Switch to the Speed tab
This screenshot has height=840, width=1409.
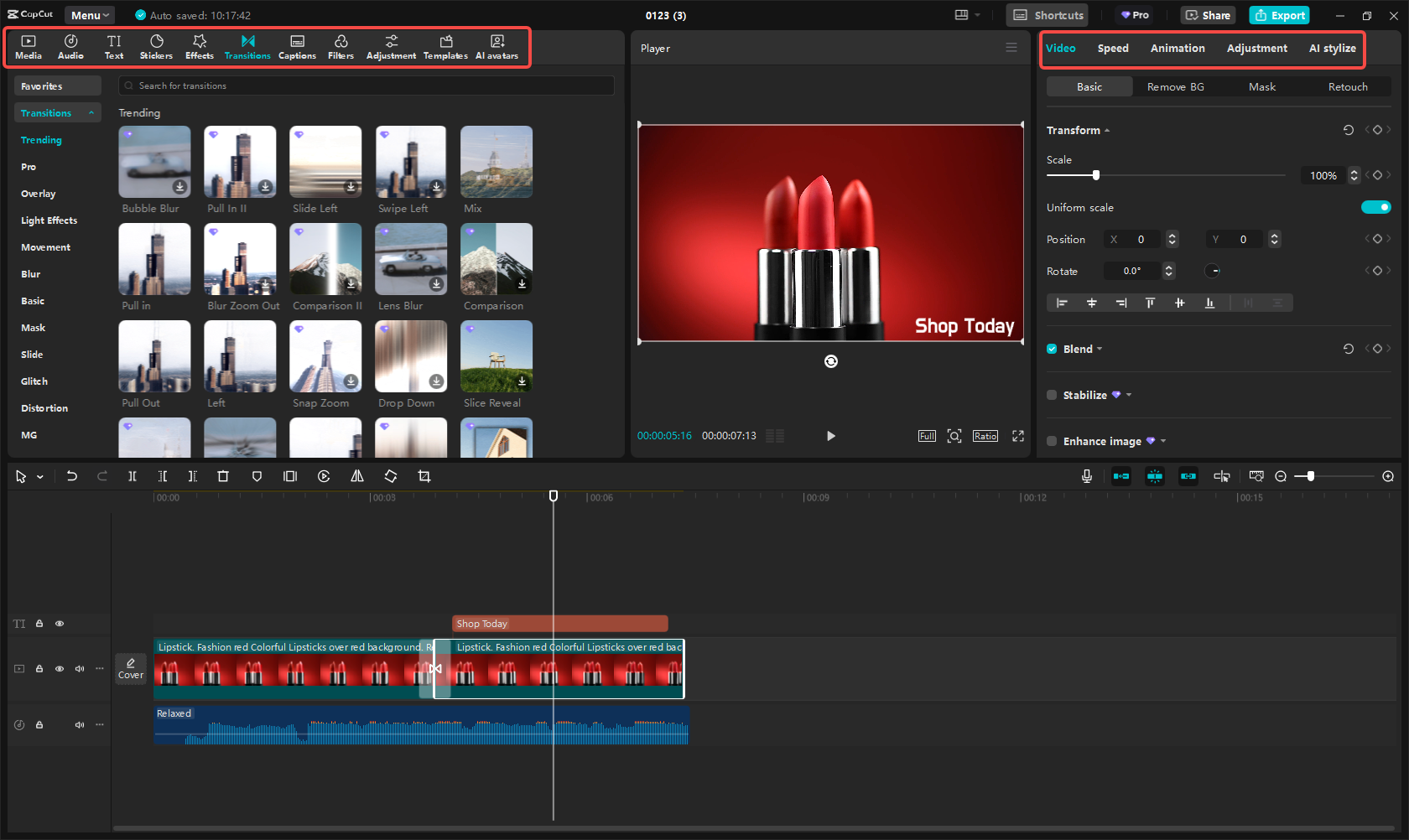coord(1113,48)
